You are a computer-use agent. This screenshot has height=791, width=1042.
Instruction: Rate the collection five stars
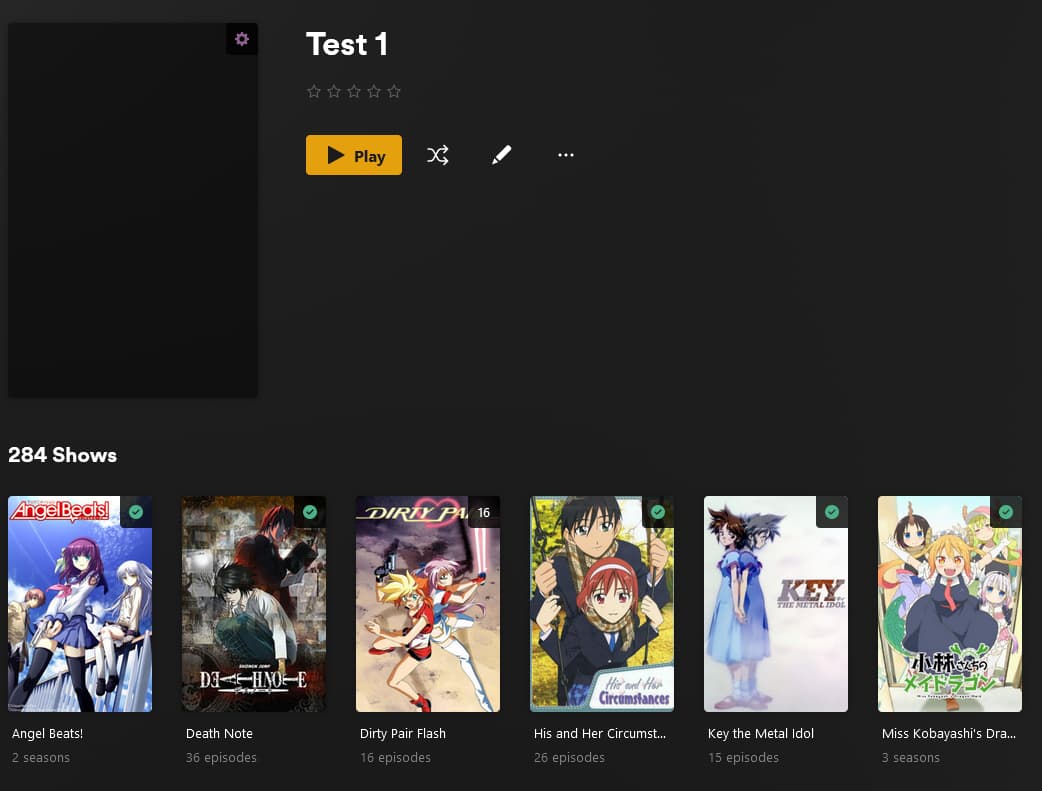pos(394,91)
